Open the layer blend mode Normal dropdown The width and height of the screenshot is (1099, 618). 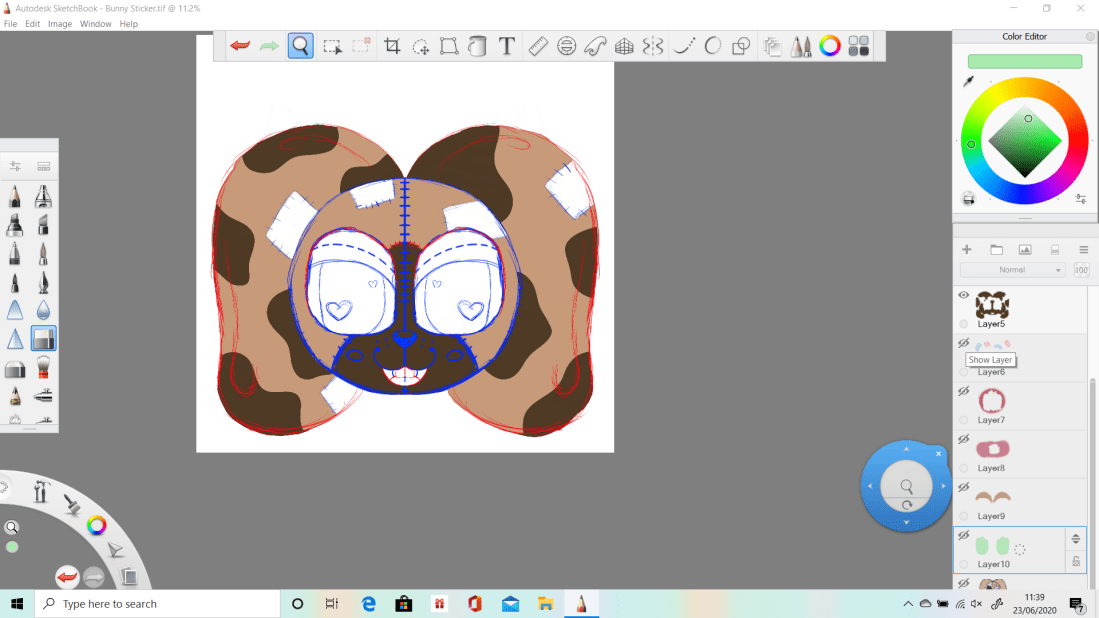coord(1012,270)
